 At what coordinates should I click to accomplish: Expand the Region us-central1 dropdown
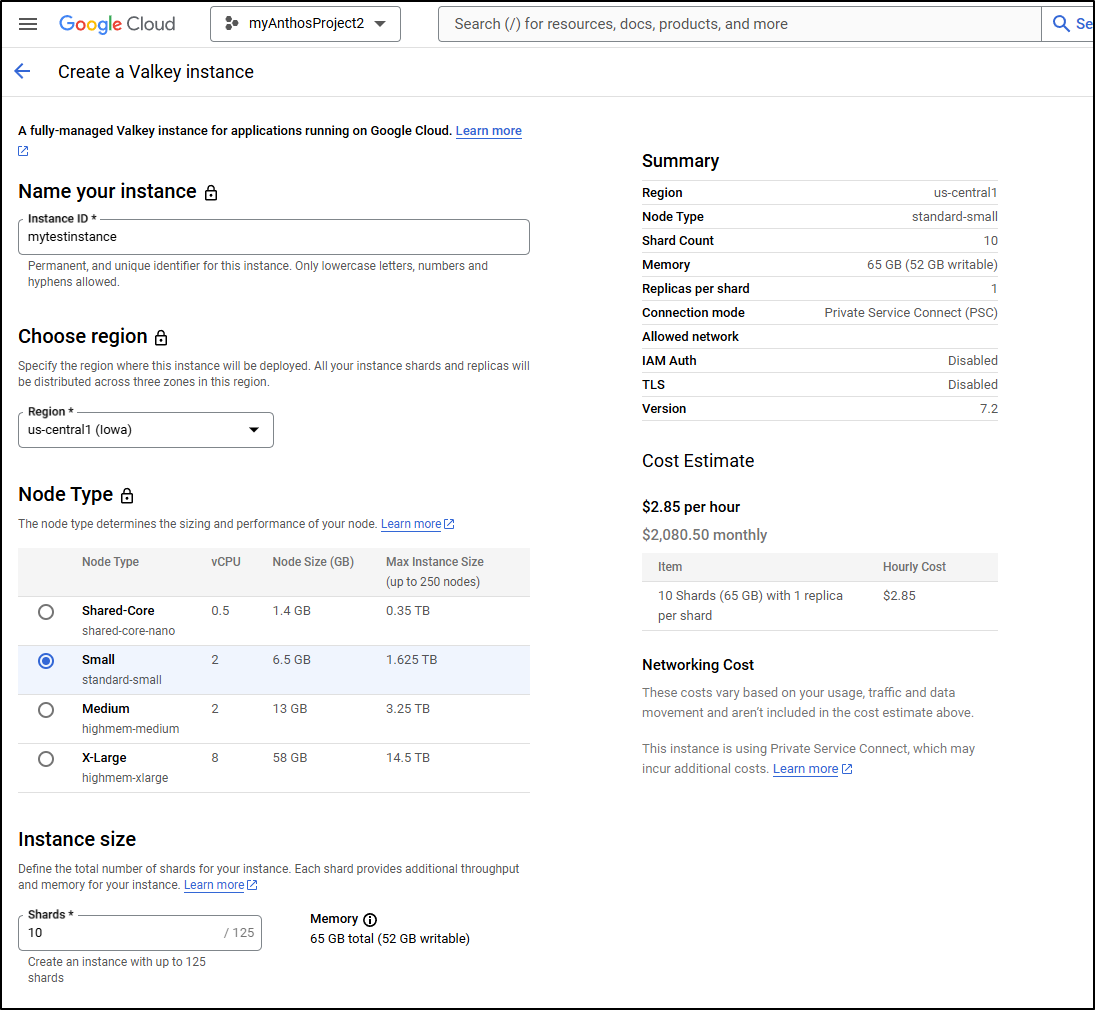[146, 430]
